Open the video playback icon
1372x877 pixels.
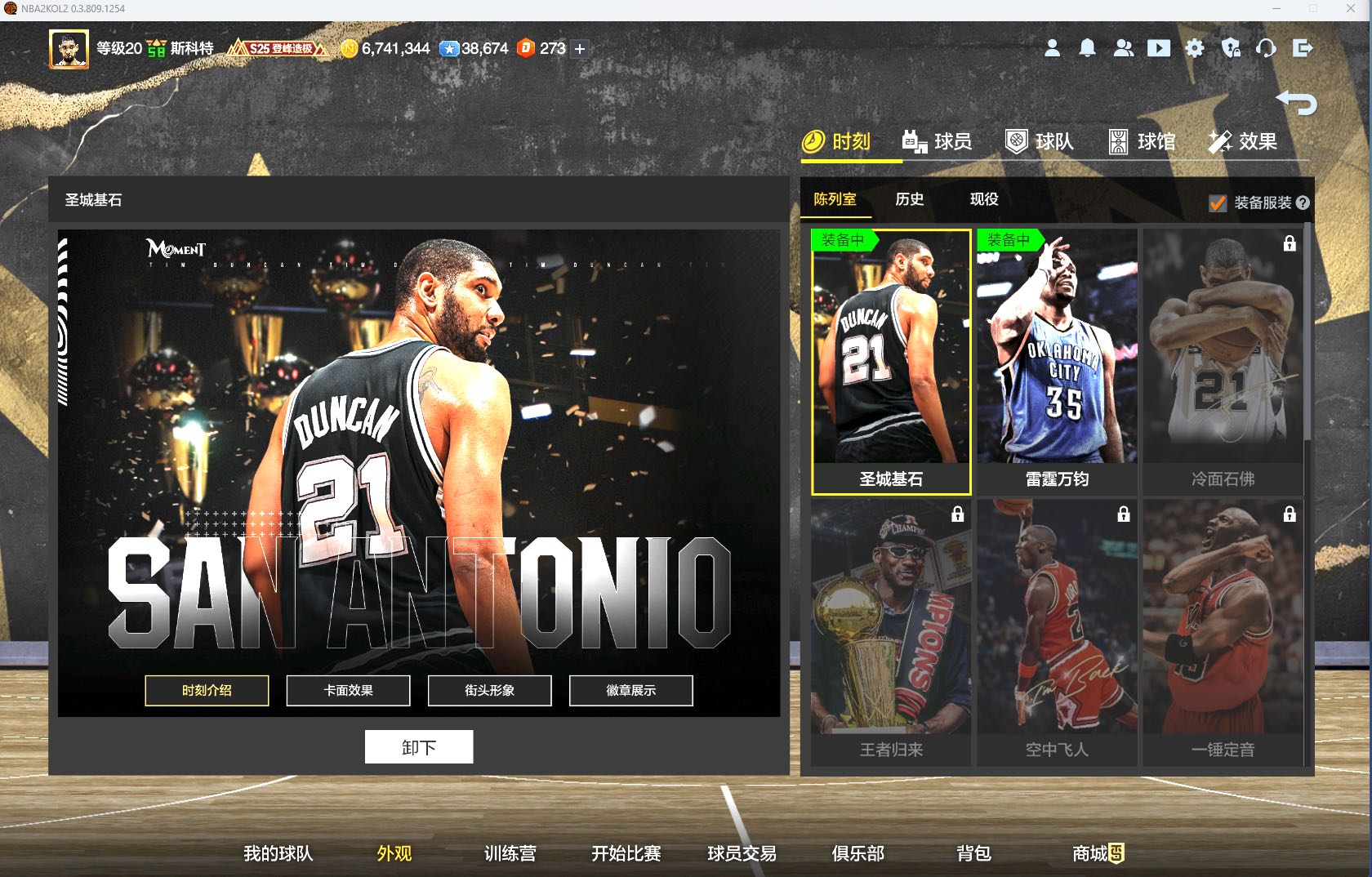tap(1158, 48)
